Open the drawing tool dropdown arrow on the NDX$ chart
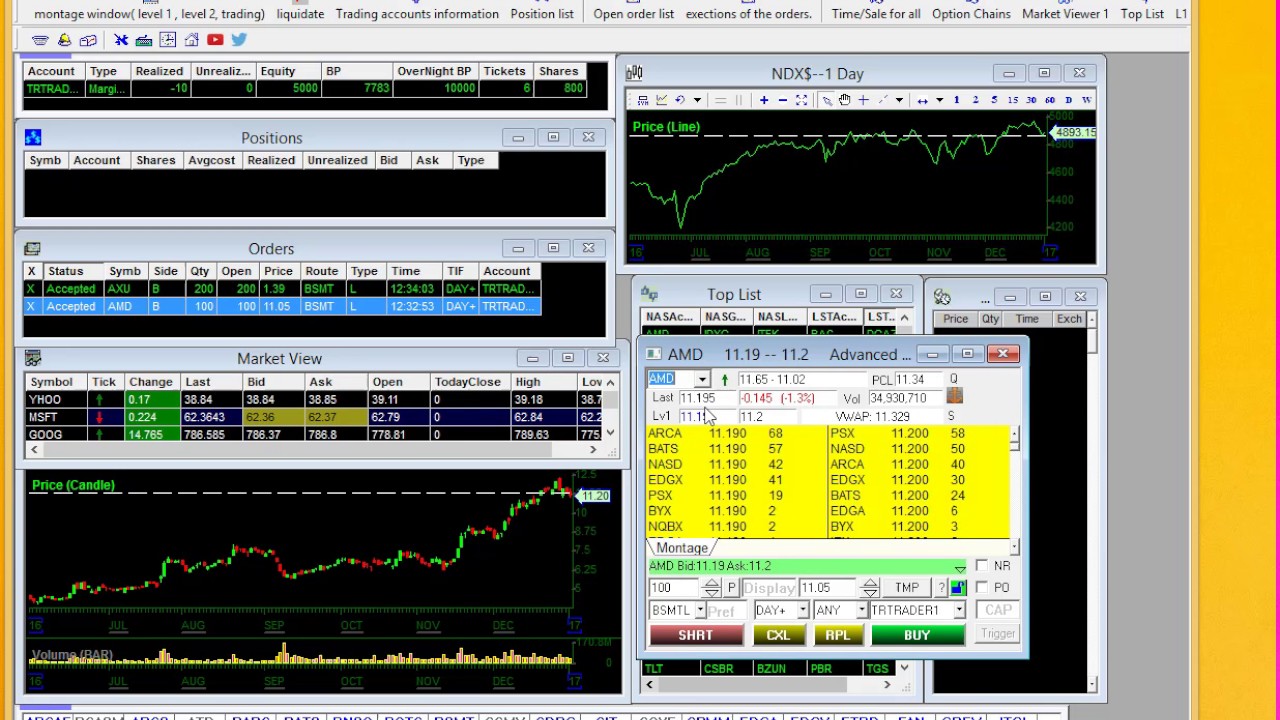This screenshot has width=1280, height=720. pos(899,100)
